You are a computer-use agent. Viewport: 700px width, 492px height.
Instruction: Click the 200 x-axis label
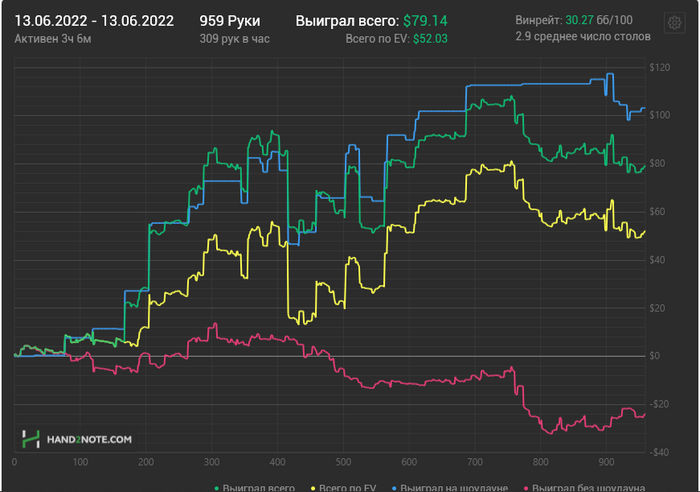click(146, 462)
